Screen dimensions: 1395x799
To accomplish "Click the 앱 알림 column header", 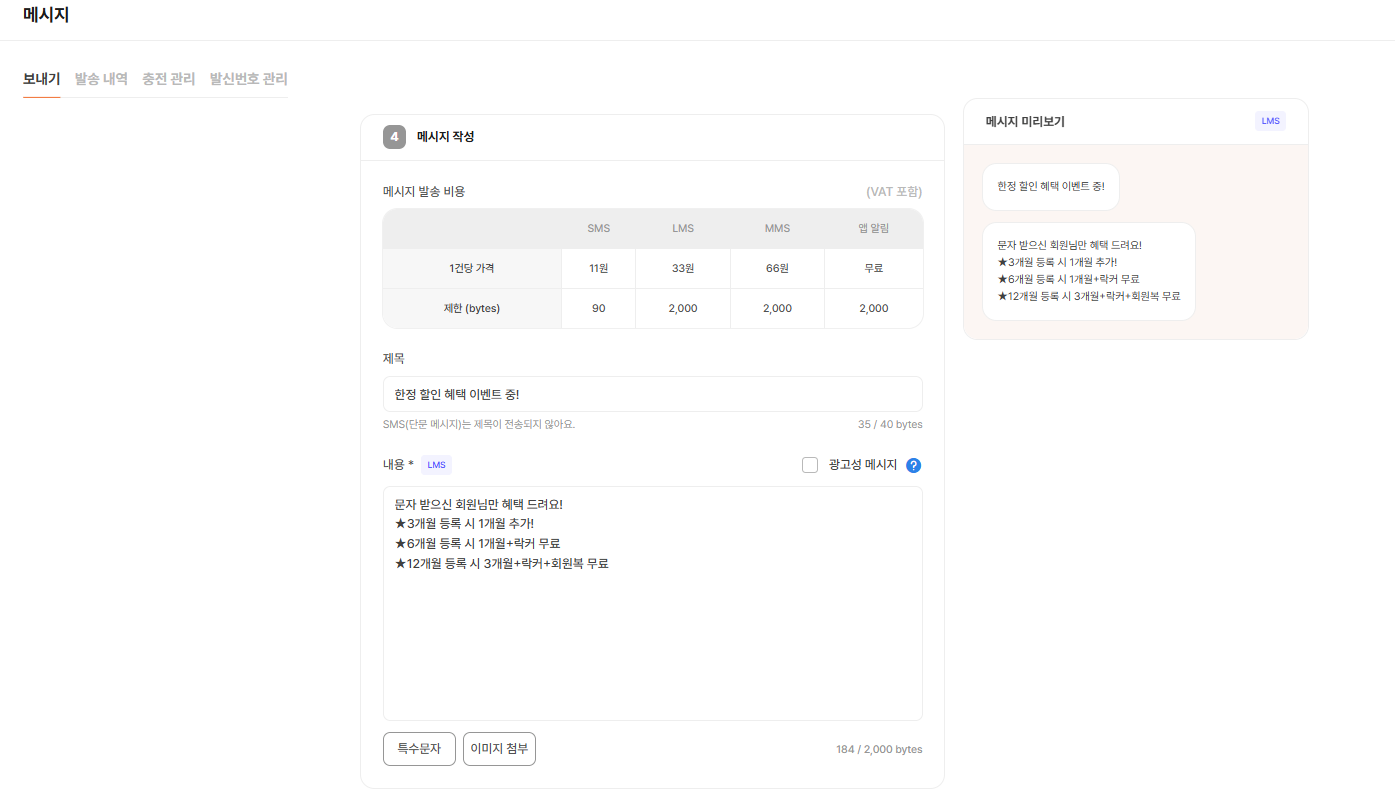I will (873, 229).
